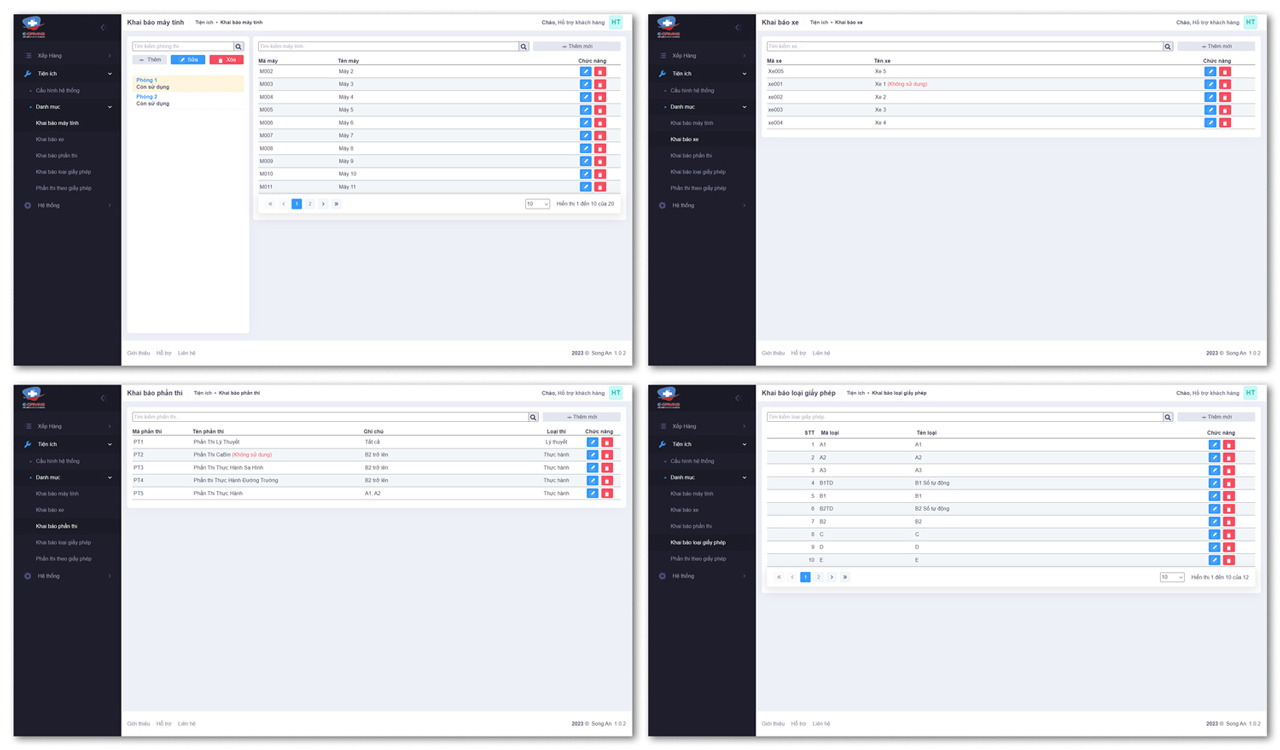Screen dimensions: 1280x750
Task: Edit machine M005 with its blue pencil icon
Action: point(586,110)
